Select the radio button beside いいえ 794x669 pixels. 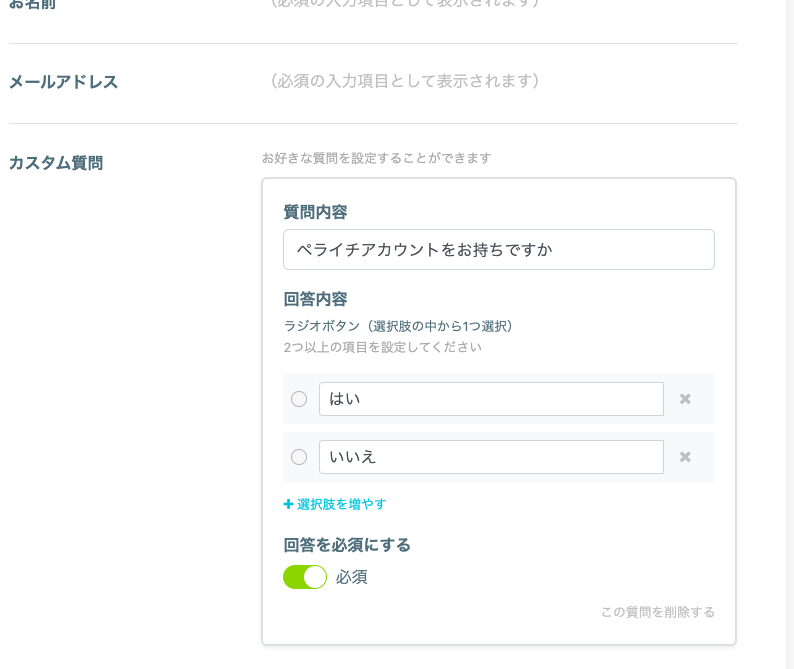pyautogui.click(x=299, y=457)
